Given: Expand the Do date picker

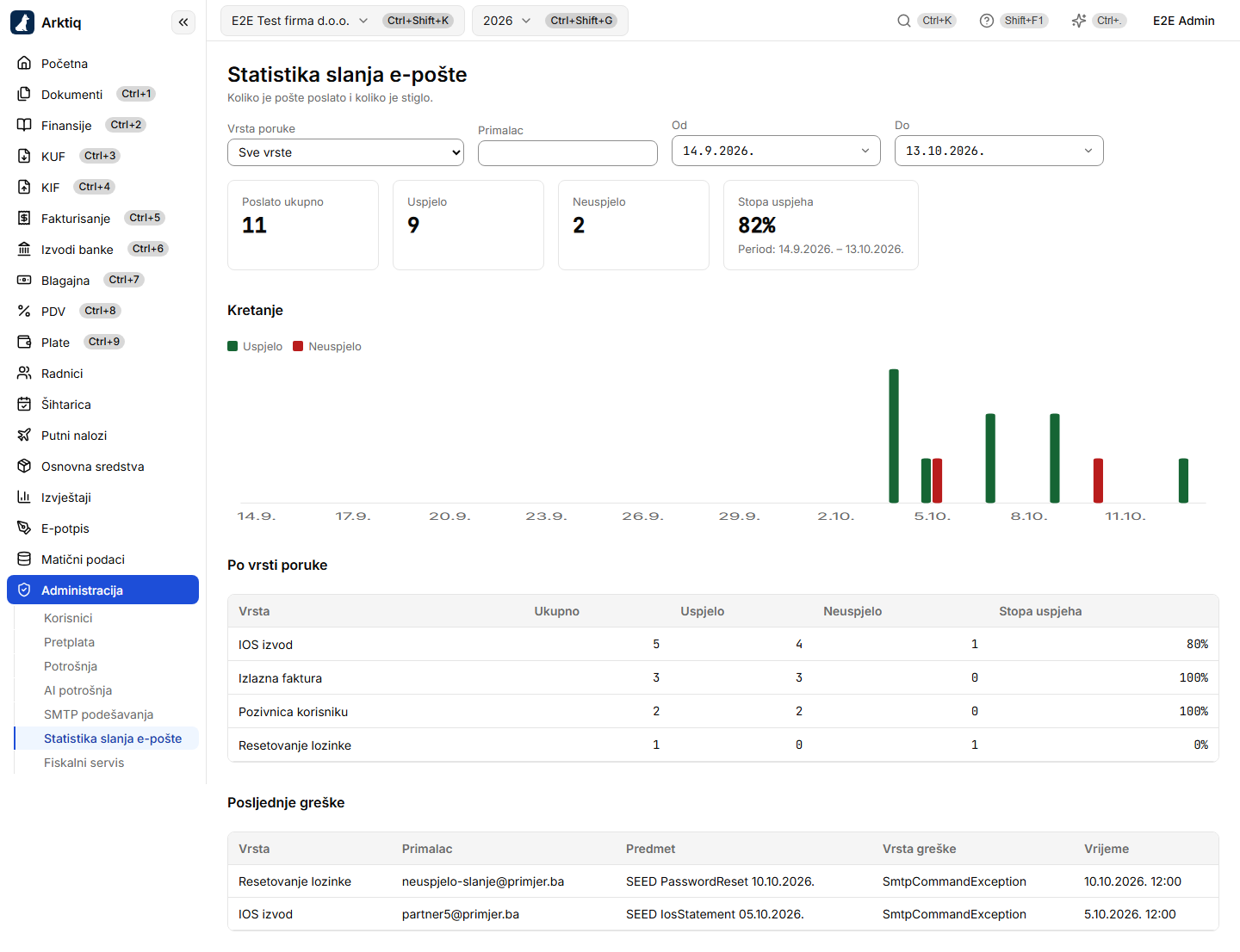Looking at the screenshot, I should coord(999,151).
